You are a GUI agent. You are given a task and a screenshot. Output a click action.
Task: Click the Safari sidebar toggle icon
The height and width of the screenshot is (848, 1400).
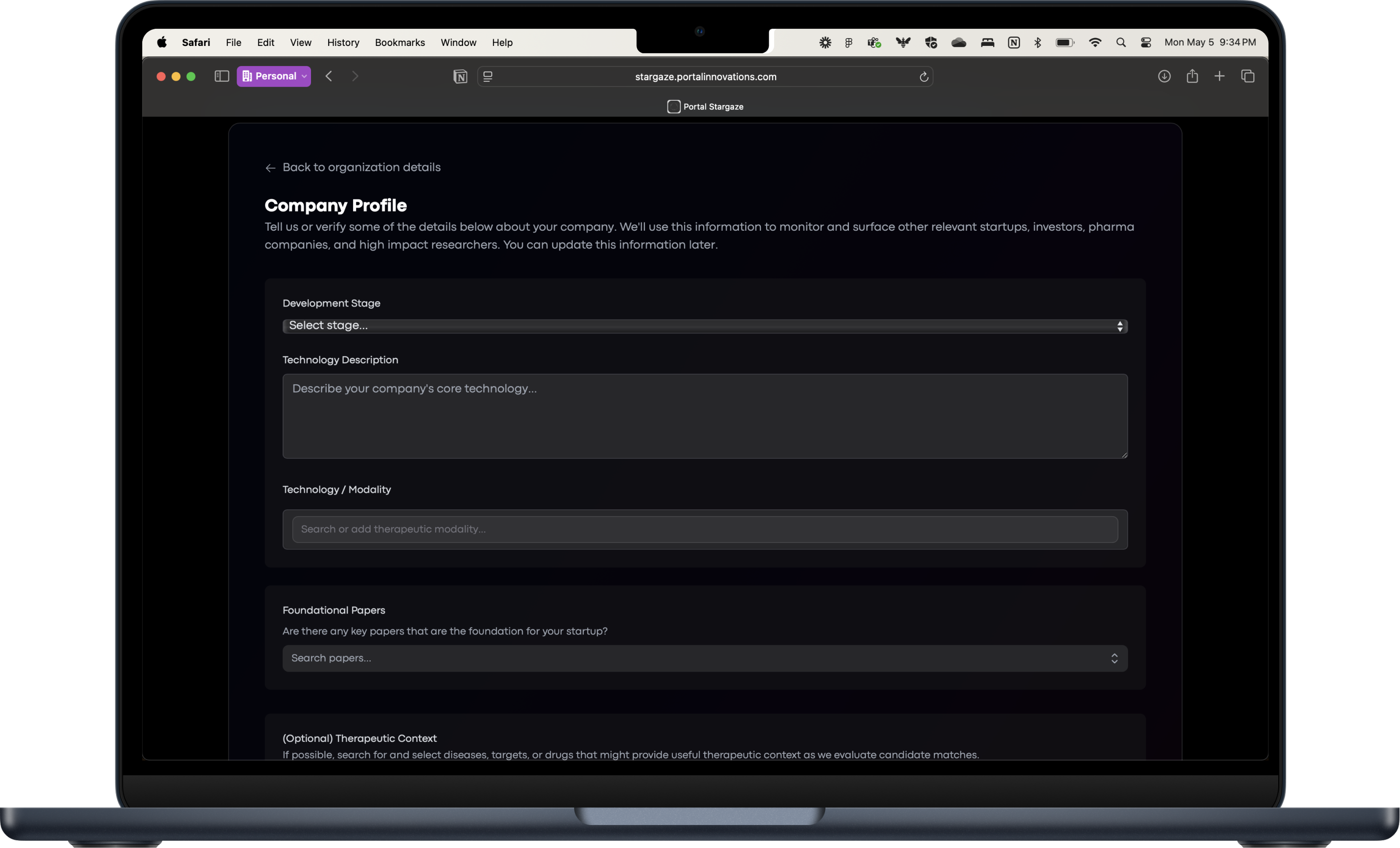point(222,76)
